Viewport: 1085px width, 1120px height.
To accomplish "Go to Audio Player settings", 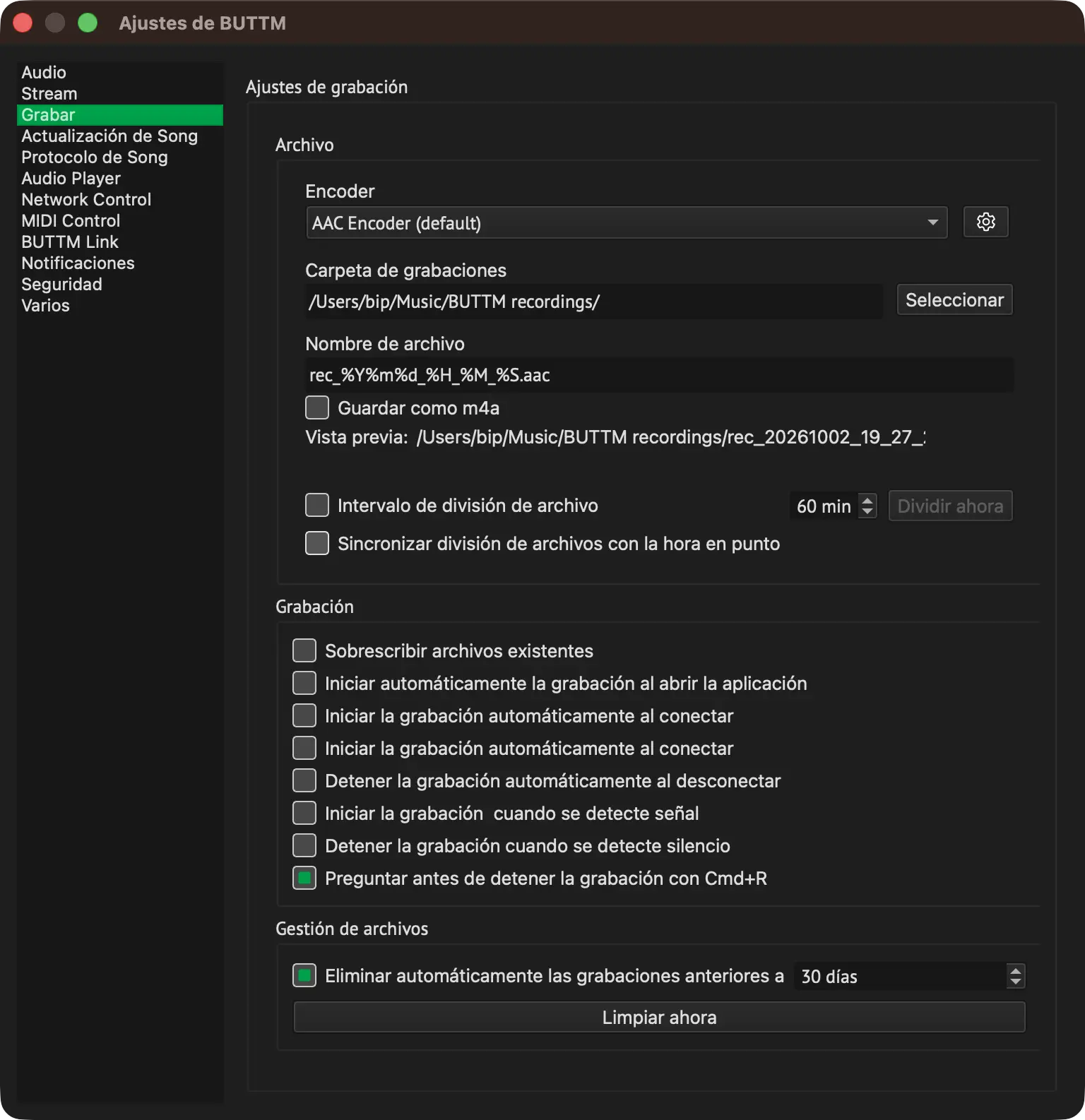I will click(120, 179).
